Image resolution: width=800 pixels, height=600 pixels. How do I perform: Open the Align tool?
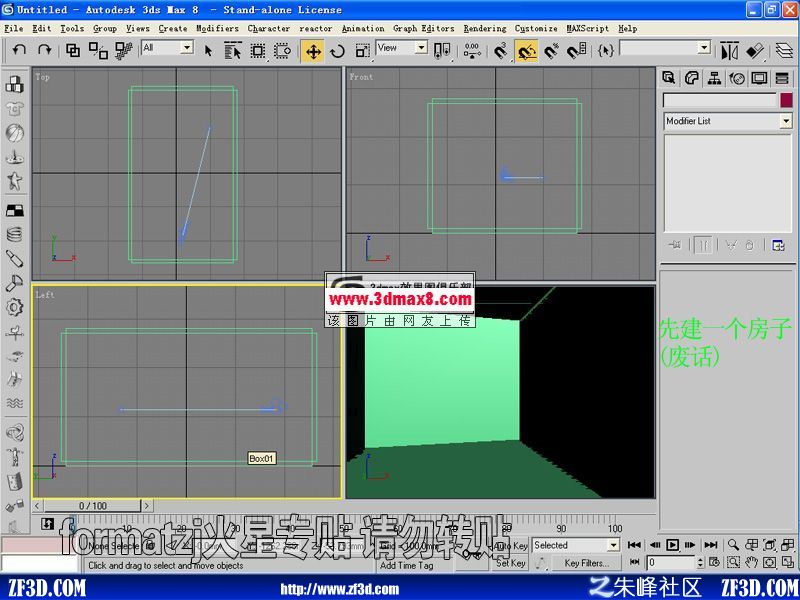click(x=755, y=51)
